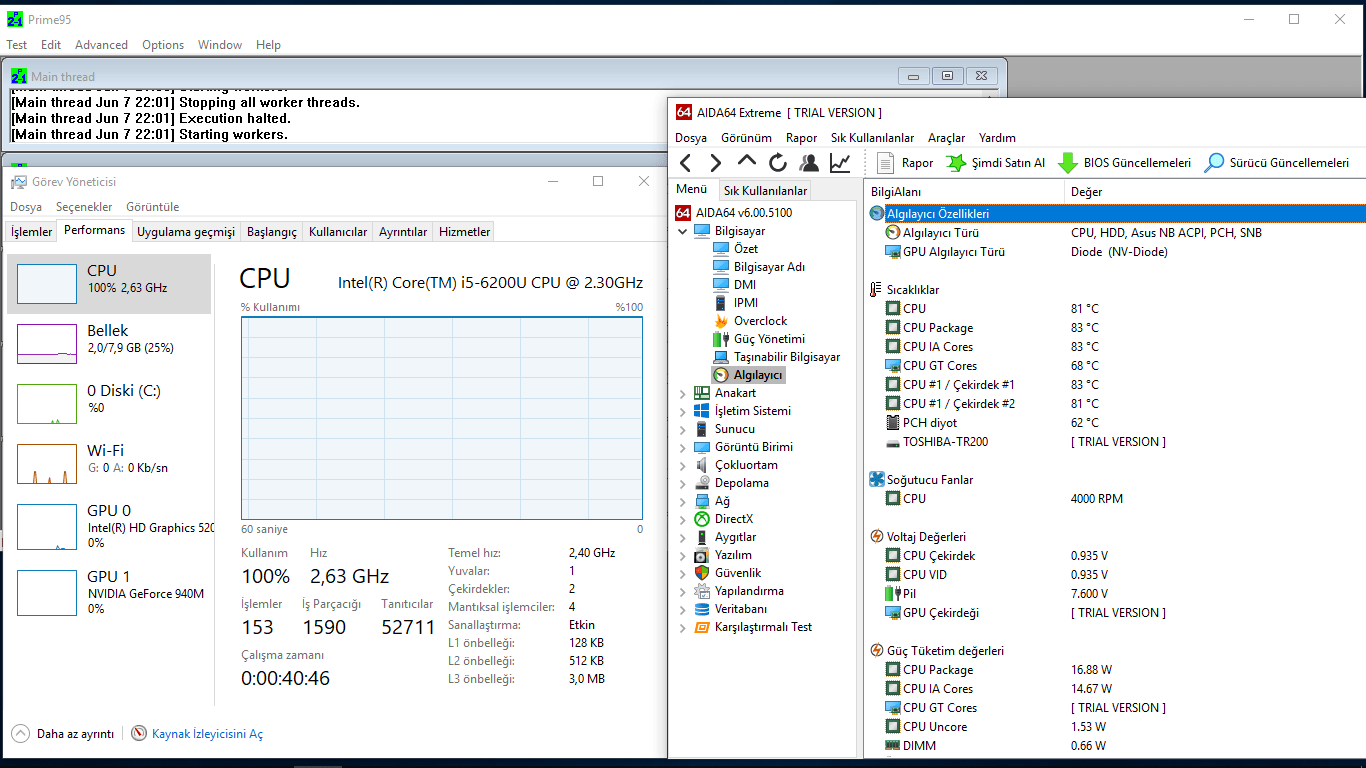Switch to the Sık Kullanılanlar tab
The image size is (1366, 768).
(765, 190)
